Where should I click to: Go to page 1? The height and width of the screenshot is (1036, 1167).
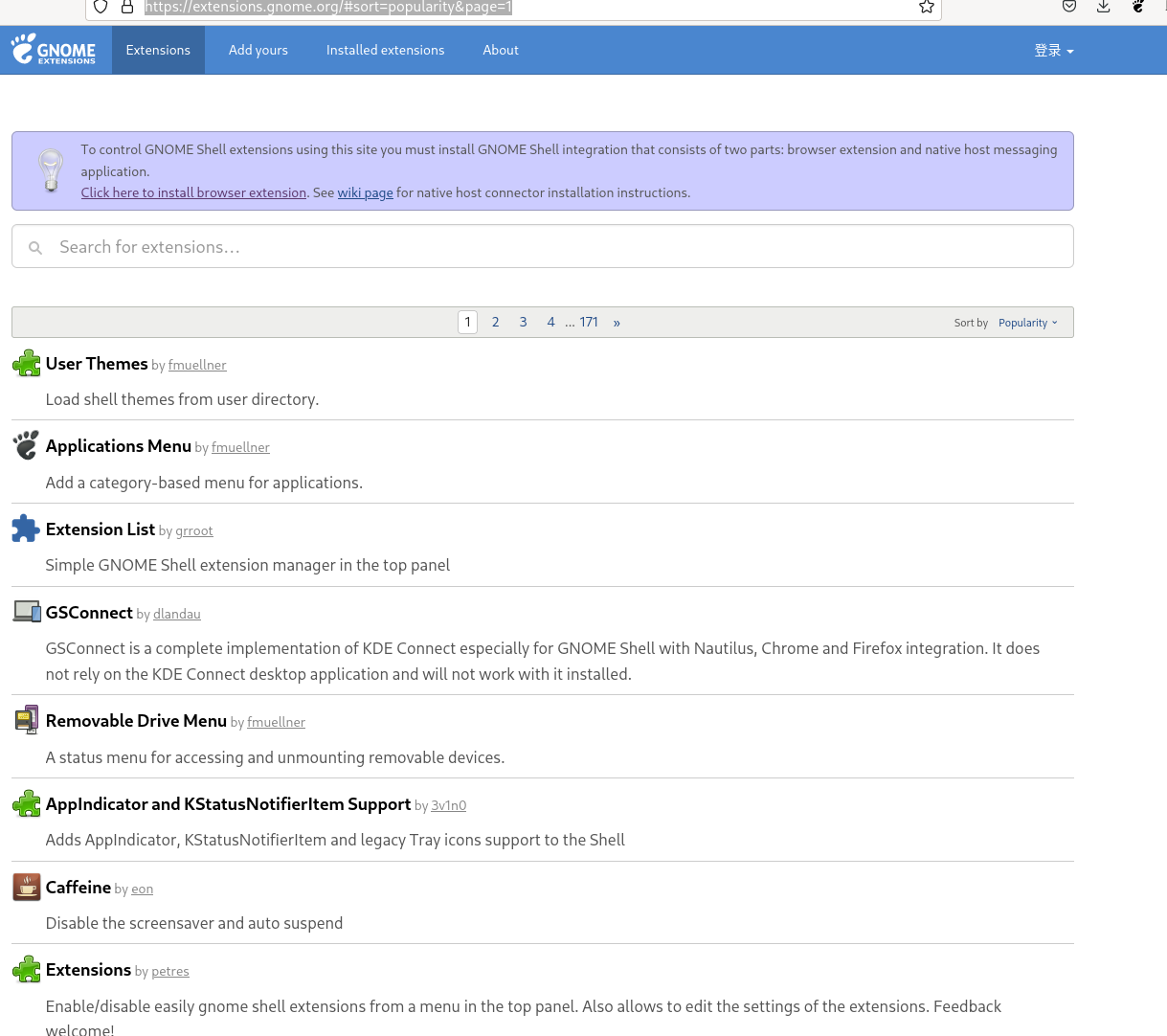(x=467, y=322)
